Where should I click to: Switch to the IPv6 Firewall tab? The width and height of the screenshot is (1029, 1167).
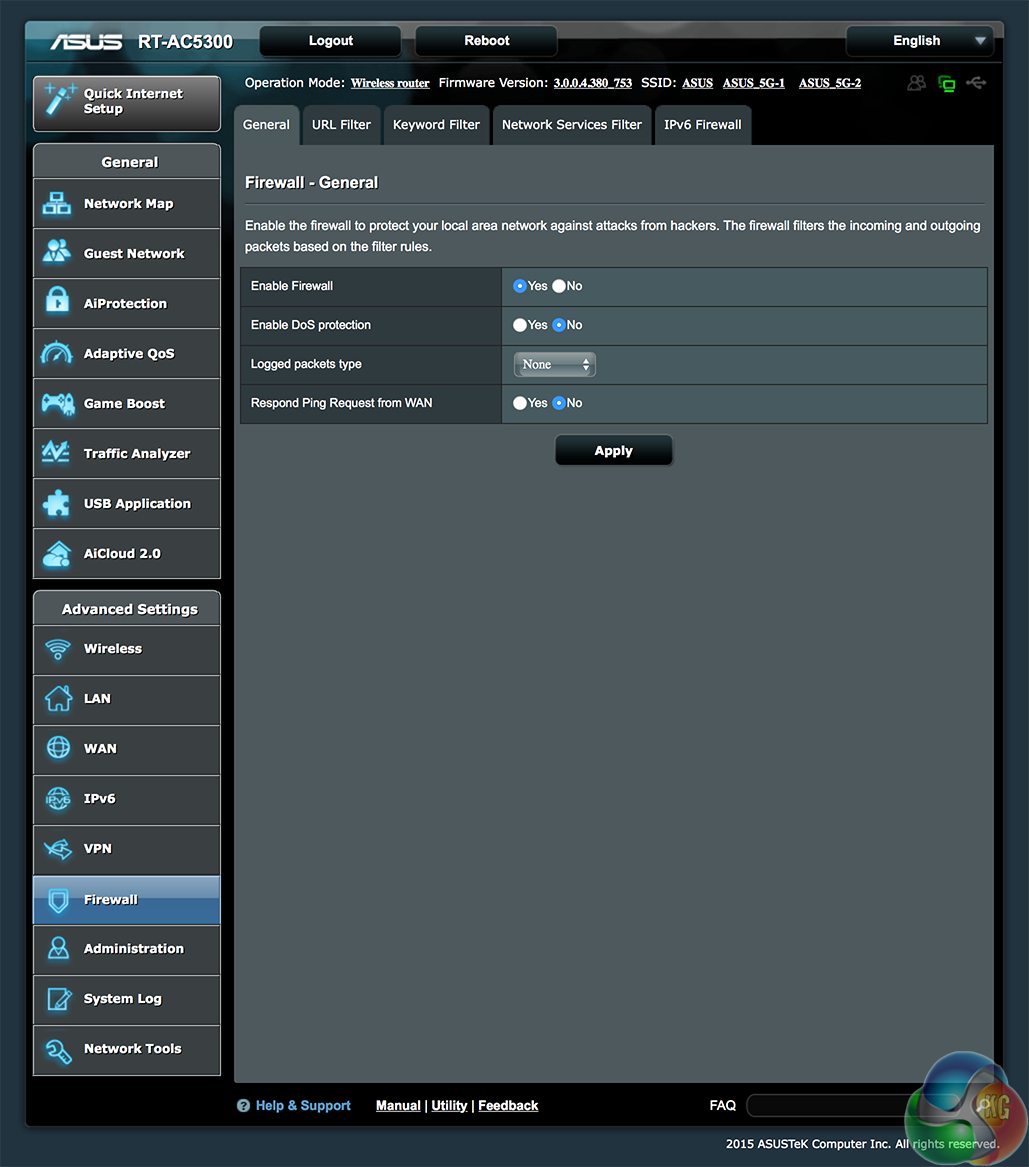click(702, 125)
